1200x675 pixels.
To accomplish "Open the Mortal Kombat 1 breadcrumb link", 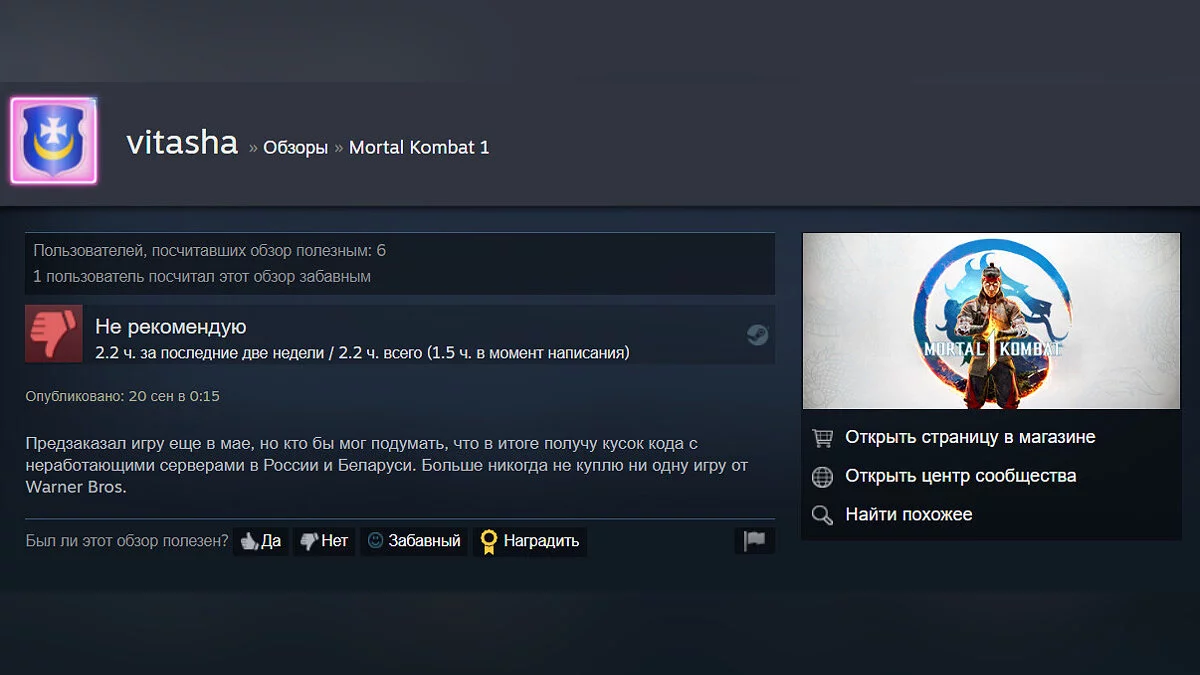I will tap(419, 147).
